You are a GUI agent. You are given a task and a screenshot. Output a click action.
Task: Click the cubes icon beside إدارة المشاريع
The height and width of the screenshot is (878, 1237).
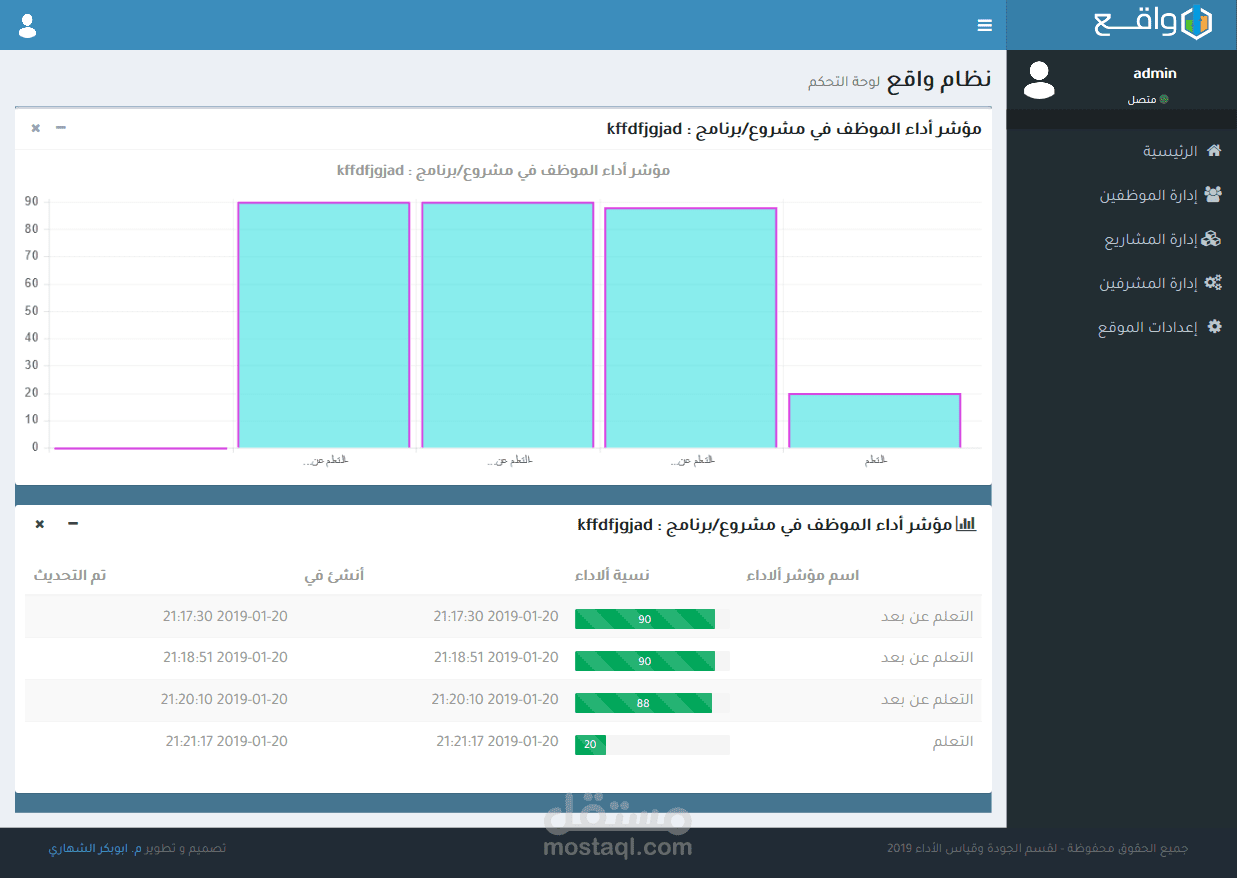point(1212,239)
